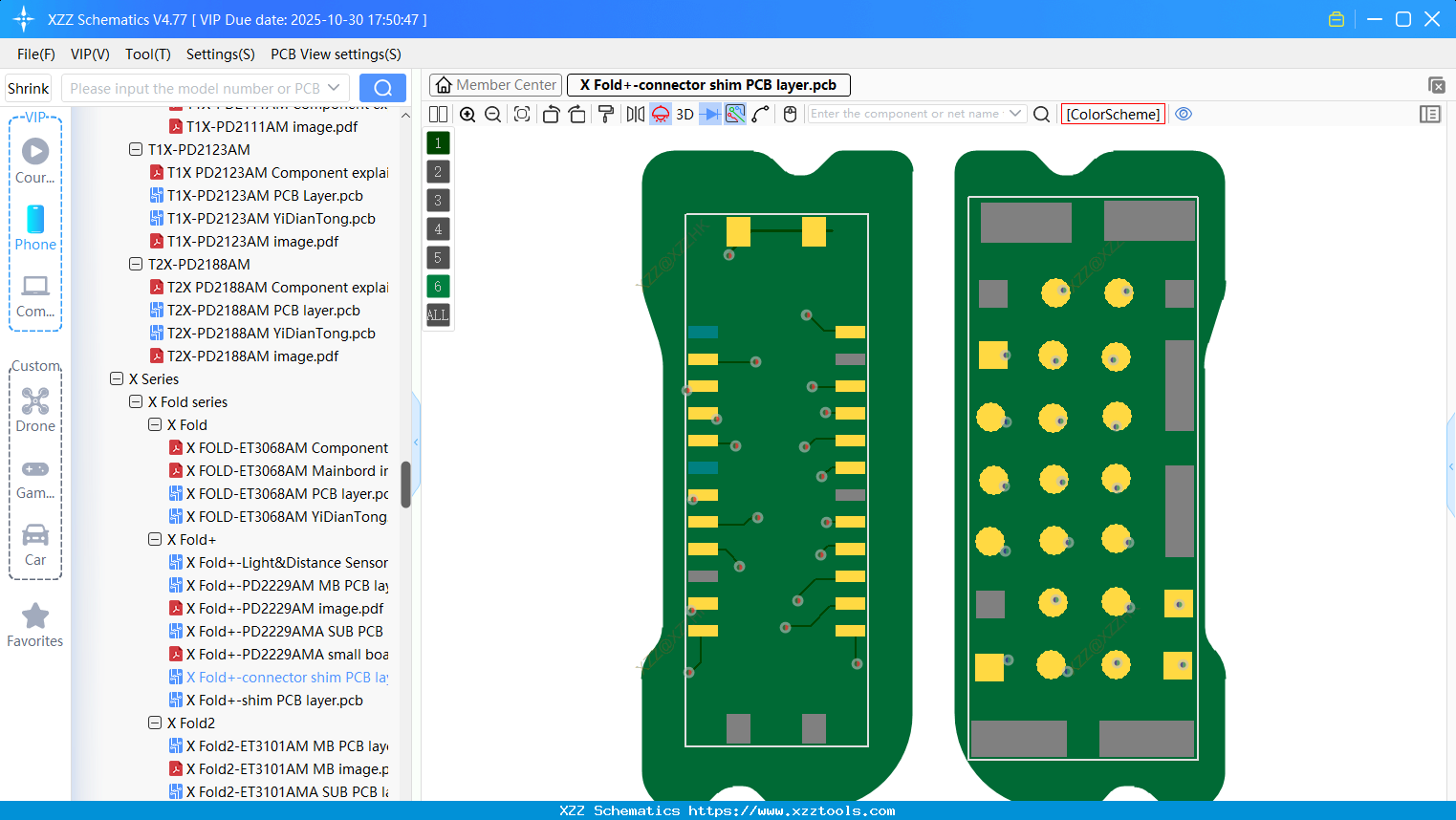Open the Drone category in the sidebar
Viewport: 1456px width, 820px height.
(x=35, y=409)
